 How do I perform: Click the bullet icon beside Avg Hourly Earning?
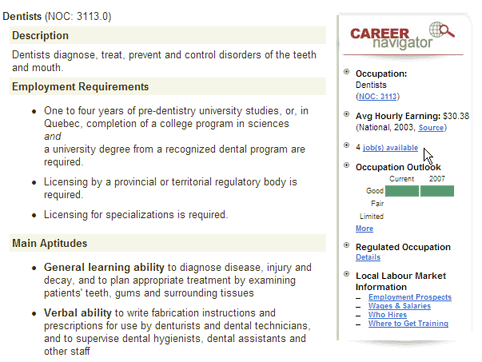tap(347, 114)
